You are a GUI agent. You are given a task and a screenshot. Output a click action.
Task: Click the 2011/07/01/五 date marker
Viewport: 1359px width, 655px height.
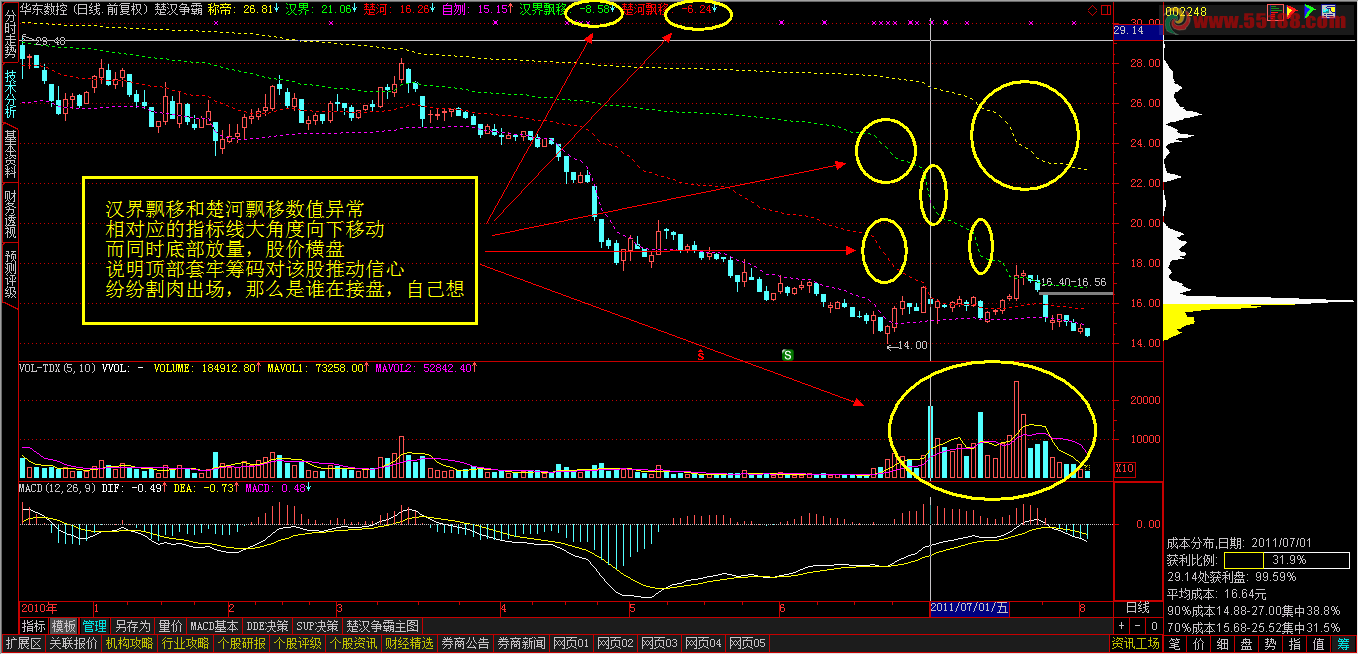tap(970, 608)
